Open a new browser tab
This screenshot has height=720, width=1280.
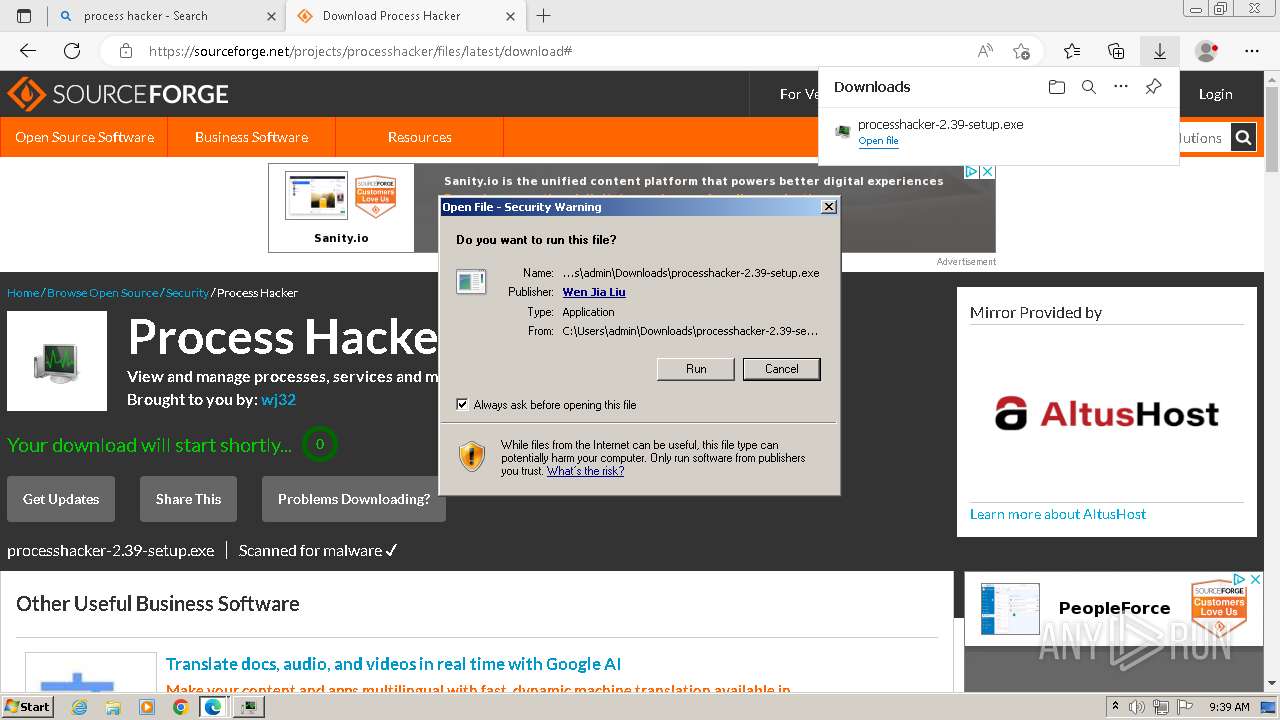pos(544,16)
